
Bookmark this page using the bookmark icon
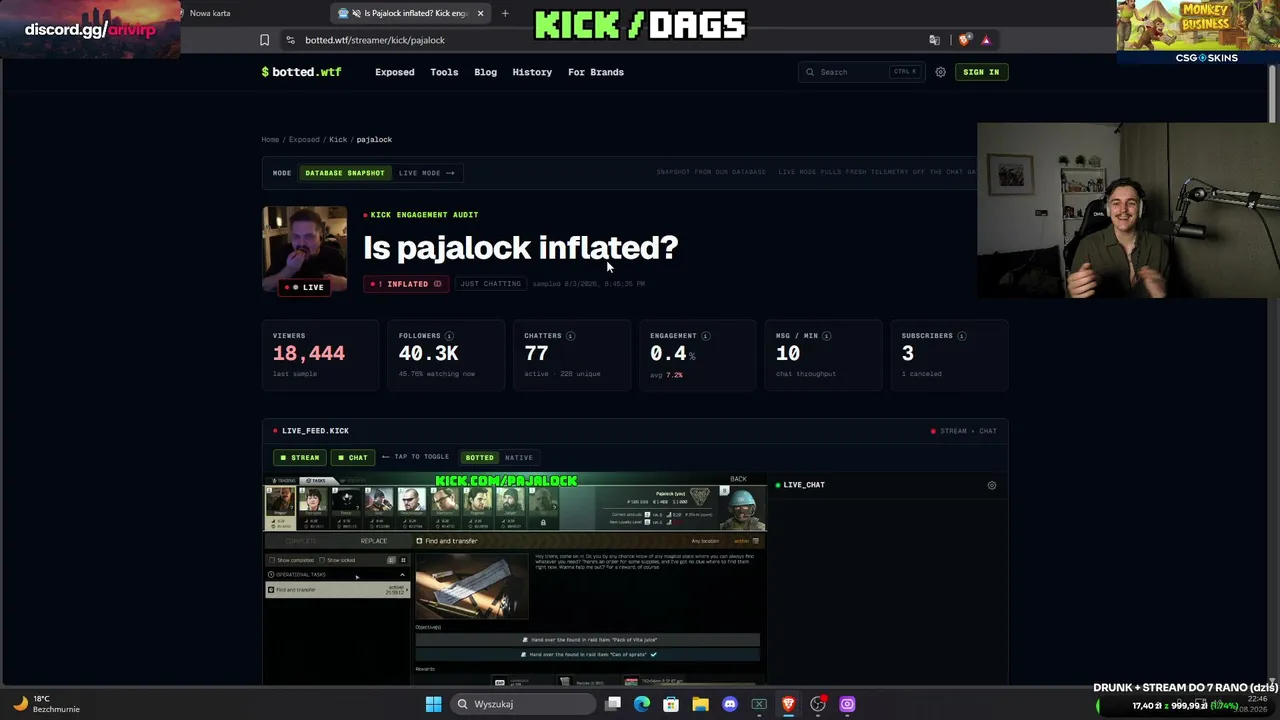264,40
